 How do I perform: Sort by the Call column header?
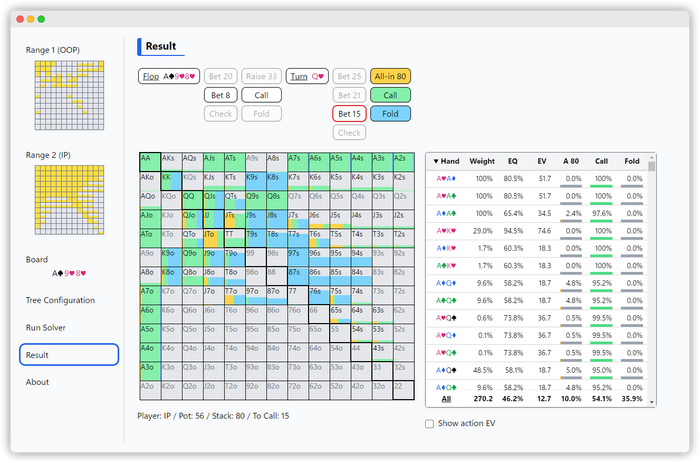pos(601,161)
